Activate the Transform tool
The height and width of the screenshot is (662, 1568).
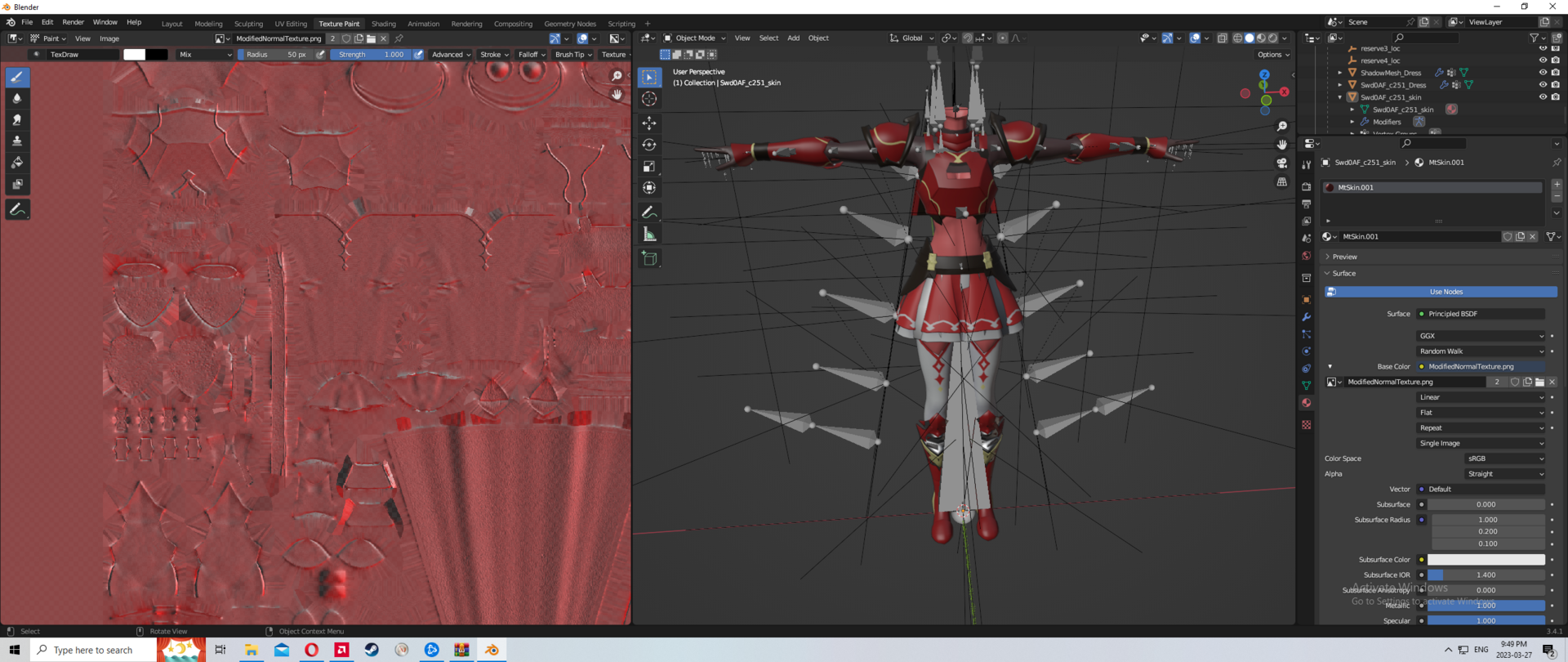point(649,188)
